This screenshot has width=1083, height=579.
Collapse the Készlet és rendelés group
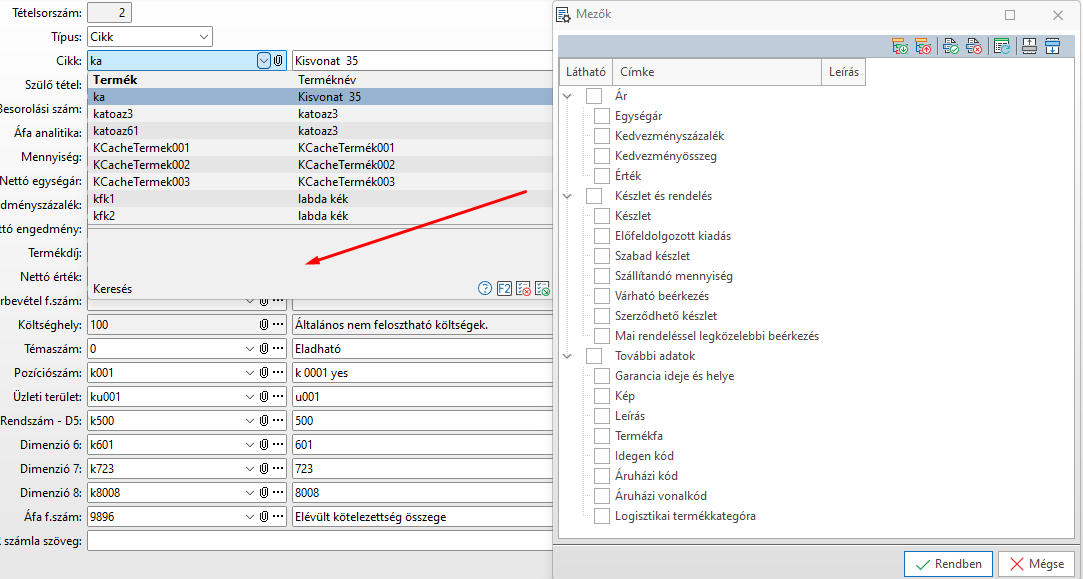tap(568, 196)
